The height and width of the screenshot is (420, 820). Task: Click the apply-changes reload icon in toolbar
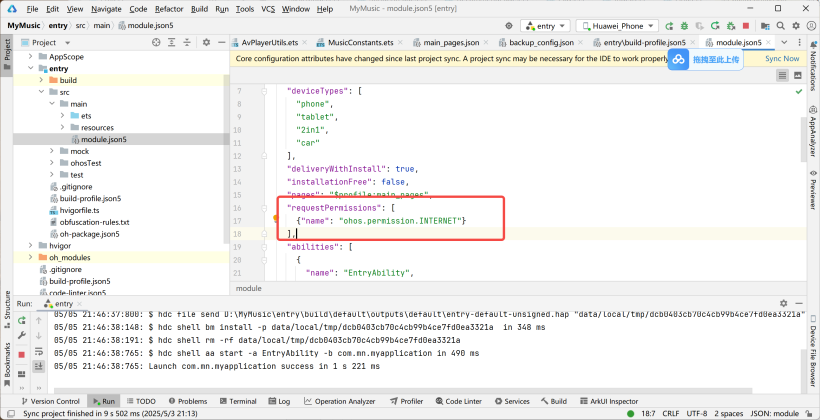(715, 26)
